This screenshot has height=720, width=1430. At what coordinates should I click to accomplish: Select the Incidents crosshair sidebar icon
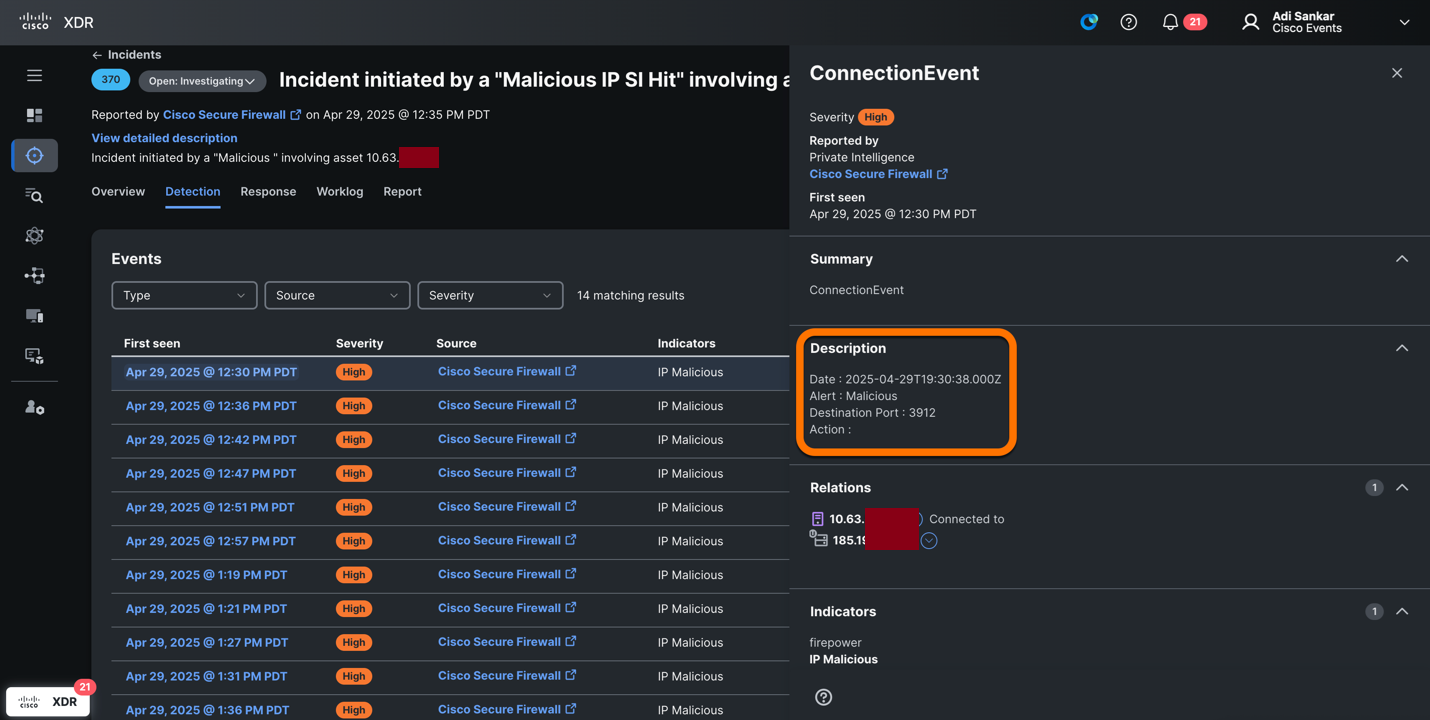(34, 156)
